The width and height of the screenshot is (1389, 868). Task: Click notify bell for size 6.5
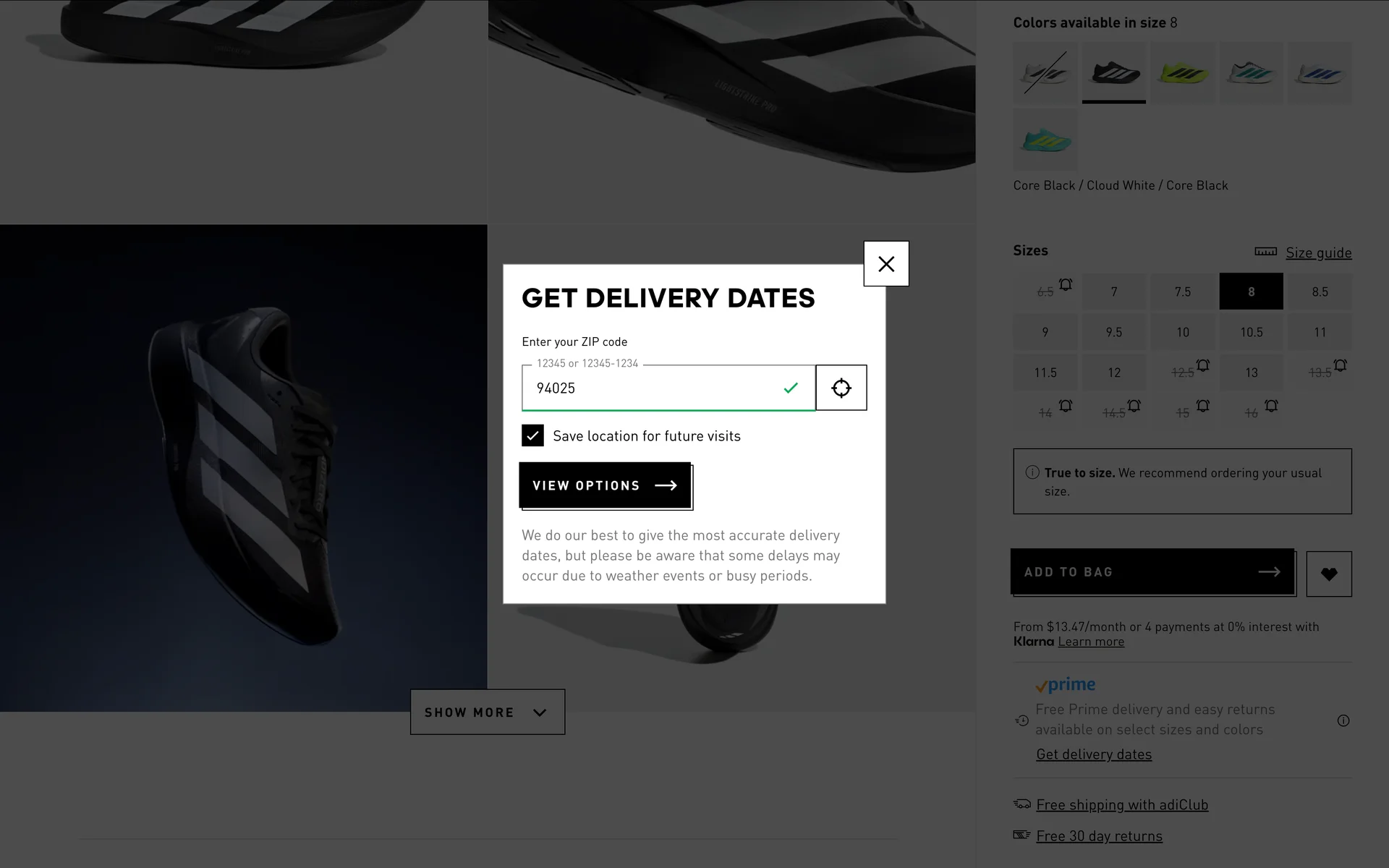pos(1066,284)
